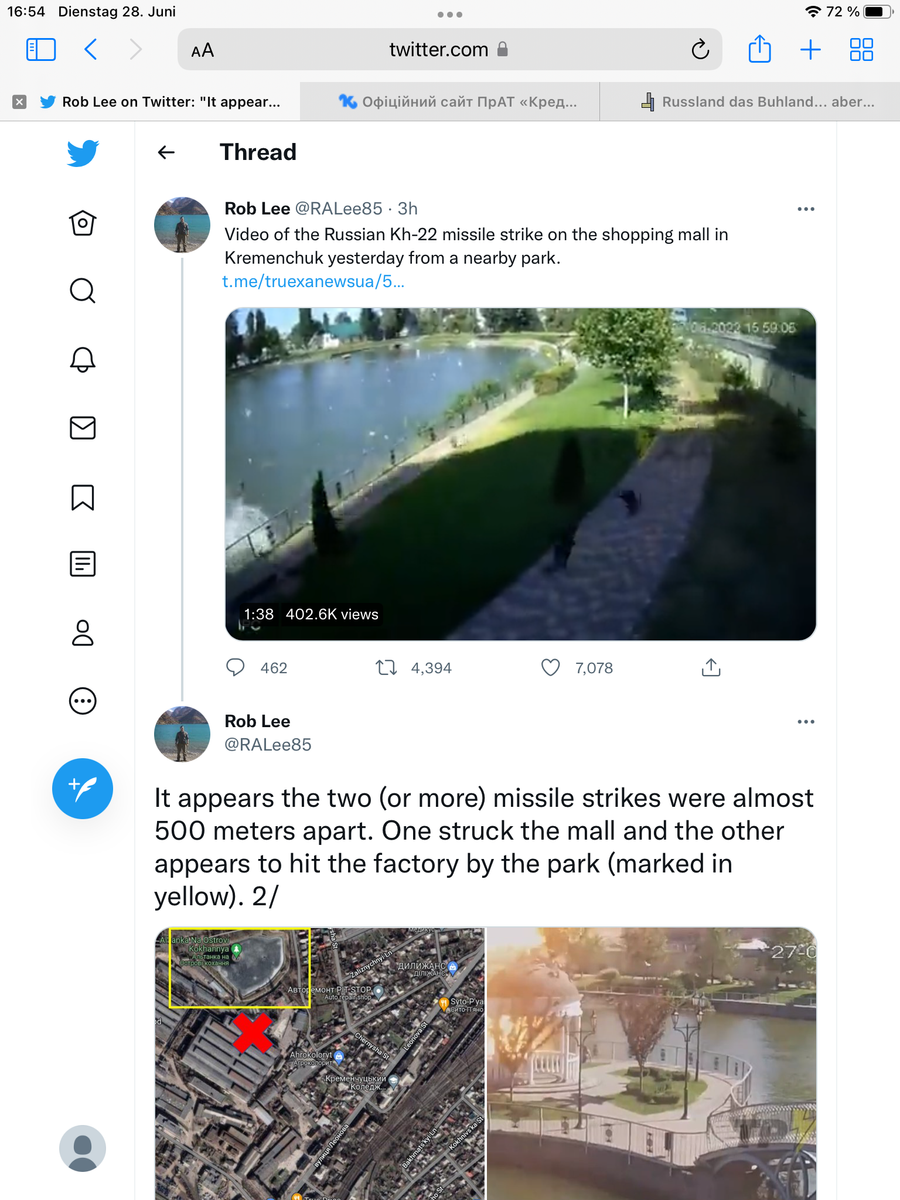Open three-dot menu on first Rob Lee tweet

point(806,209)
